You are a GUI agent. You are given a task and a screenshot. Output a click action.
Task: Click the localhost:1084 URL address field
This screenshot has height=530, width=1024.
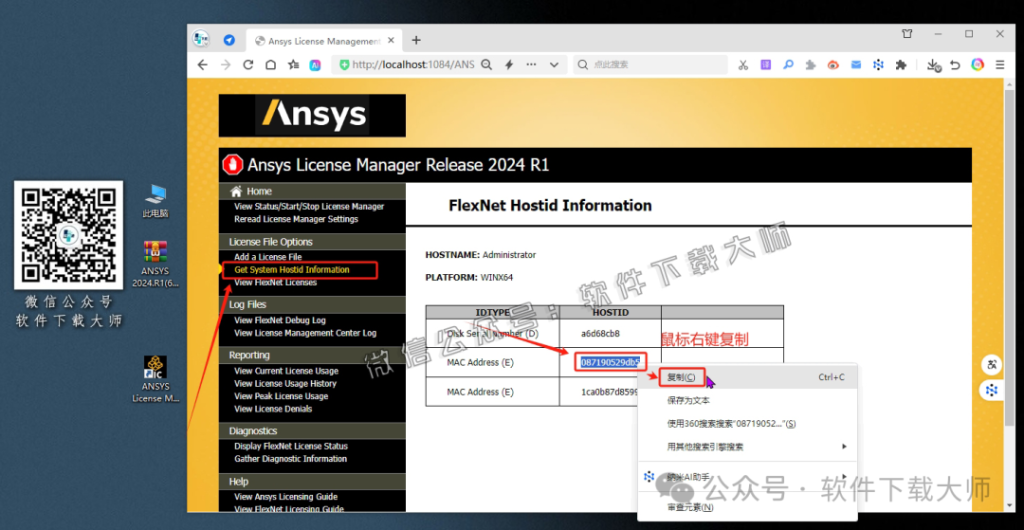click(x=413, y=65)
